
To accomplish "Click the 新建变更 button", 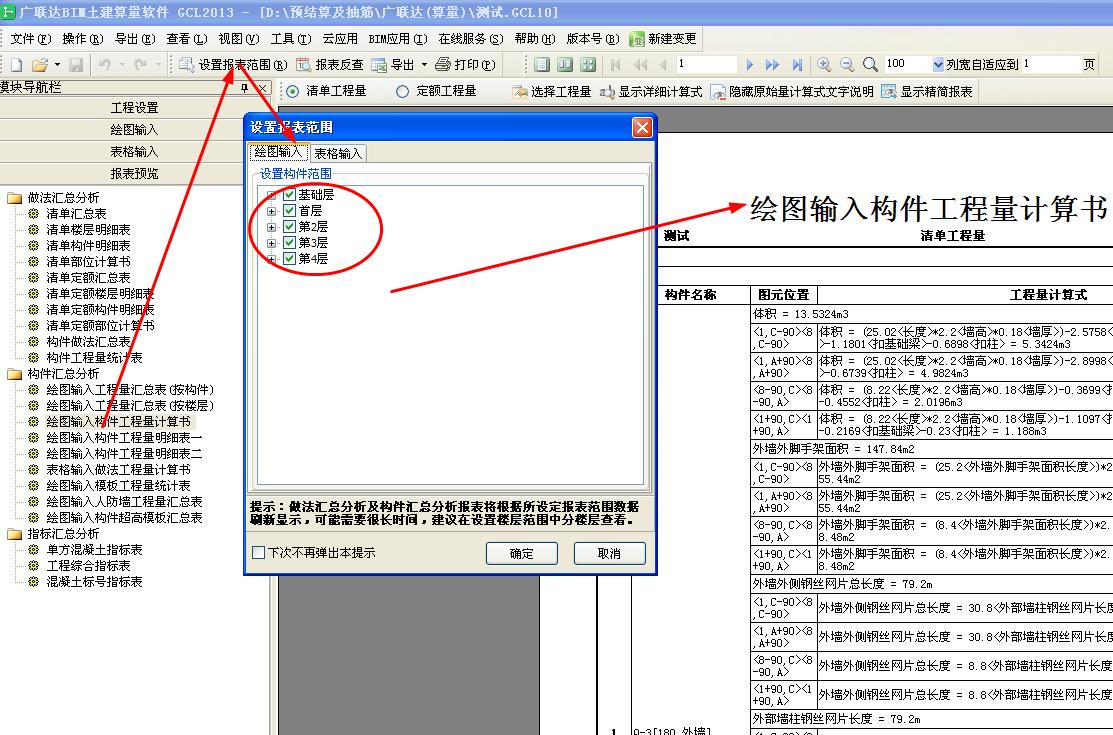I will [x=664, y=39].
